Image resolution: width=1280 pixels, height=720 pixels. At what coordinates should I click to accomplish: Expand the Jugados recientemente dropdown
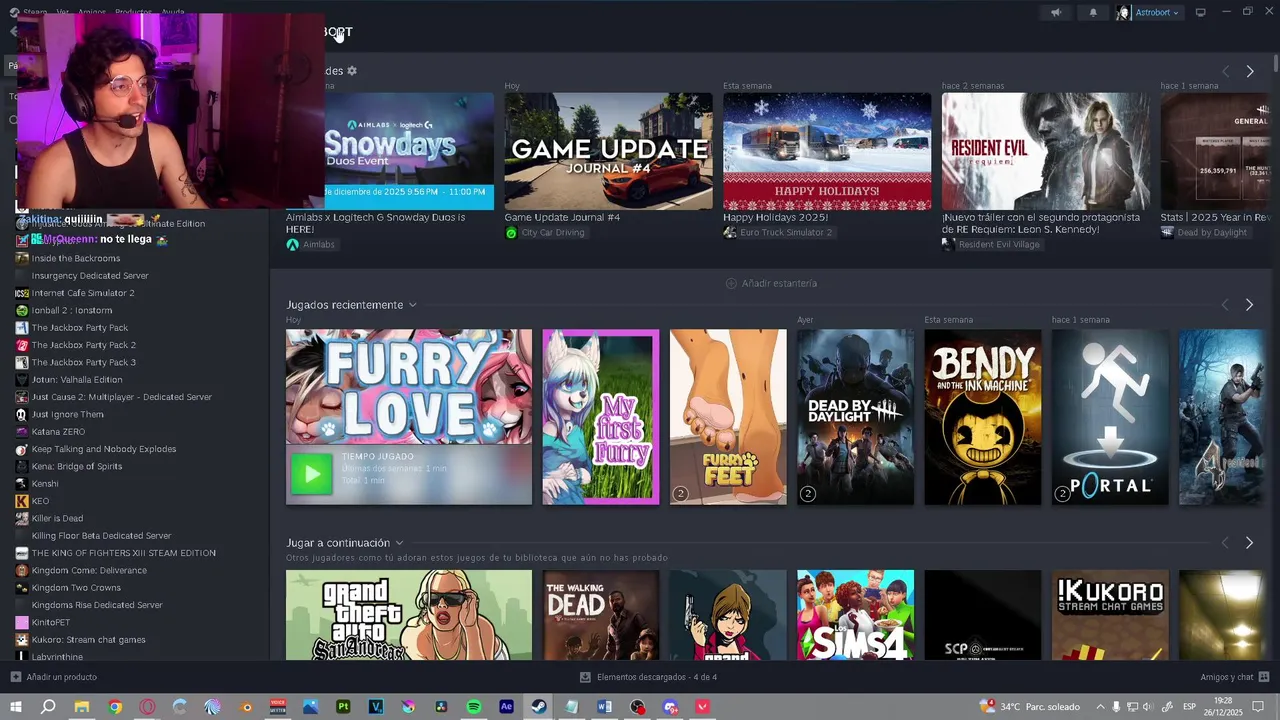(x=412, y=305)
